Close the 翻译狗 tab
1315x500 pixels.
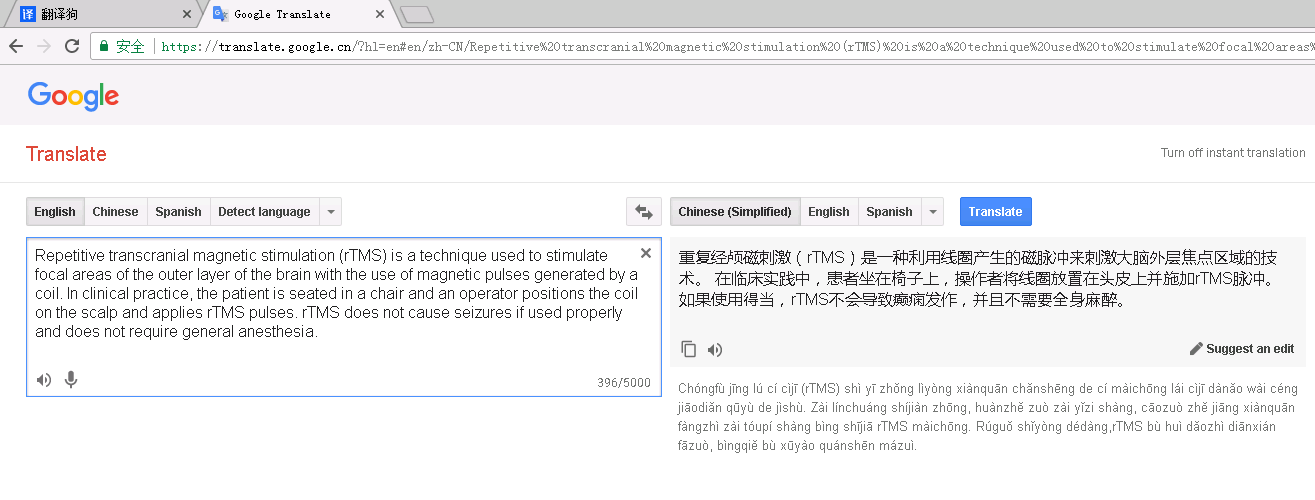tap(186, 14)
